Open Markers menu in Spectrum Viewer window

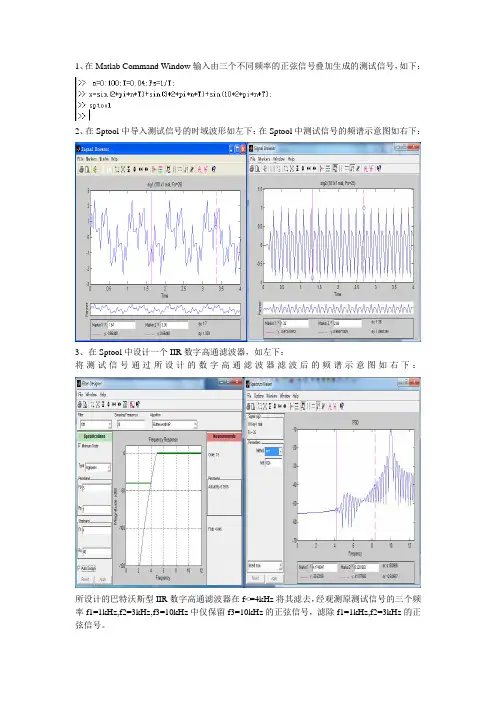tap(272, 396)
